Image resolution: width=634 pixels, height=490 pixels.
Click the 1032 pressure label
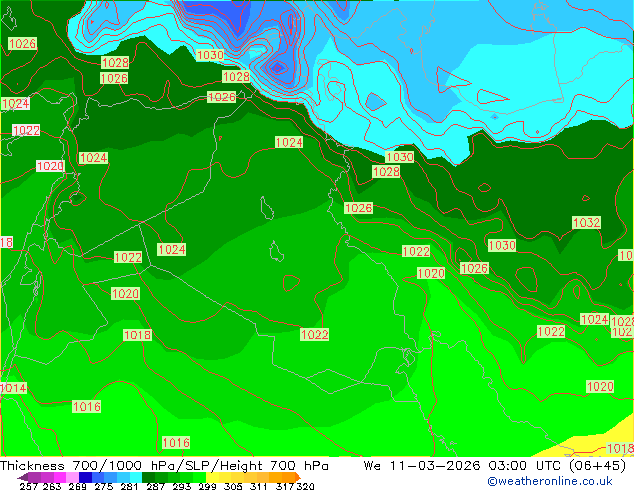(x=586, y=222)
